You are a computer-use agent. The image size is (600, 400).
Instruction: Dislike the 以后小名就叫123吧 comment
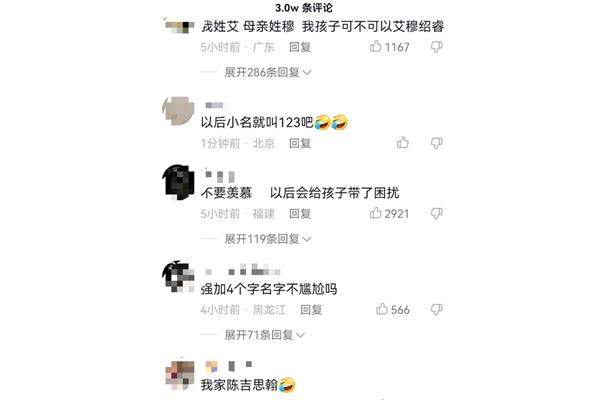(437, 143)
